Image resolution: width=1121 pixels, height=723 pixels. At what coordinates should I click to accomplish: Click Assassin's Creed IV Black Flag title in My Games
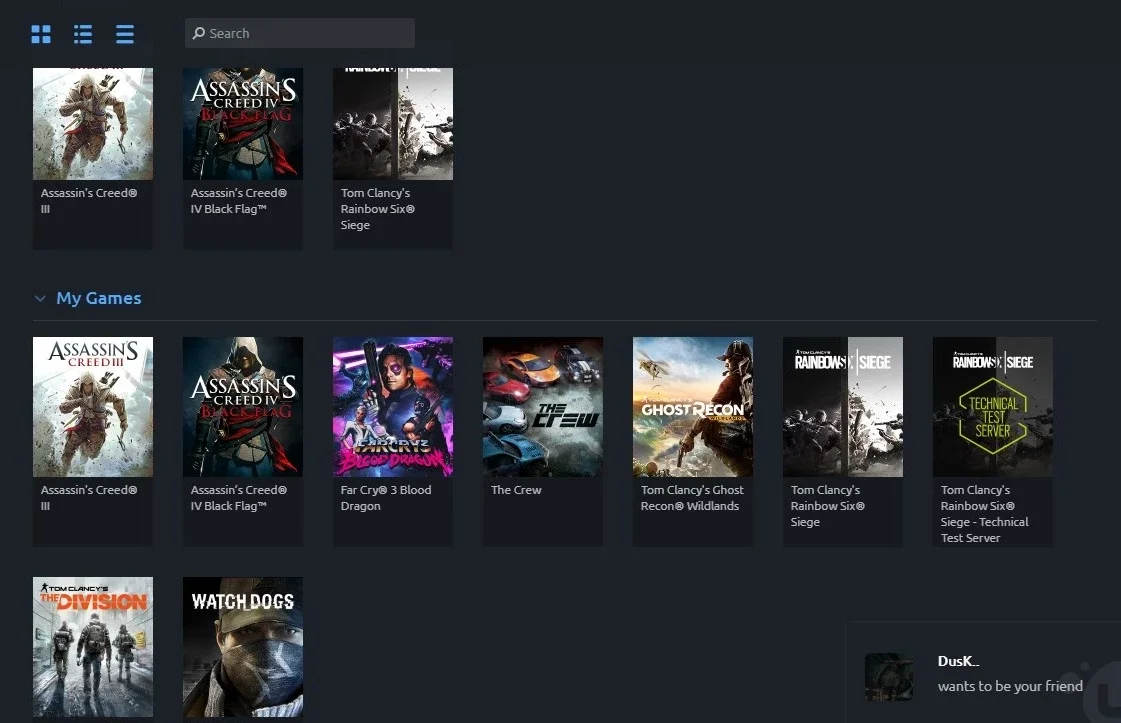pos(239,498)
